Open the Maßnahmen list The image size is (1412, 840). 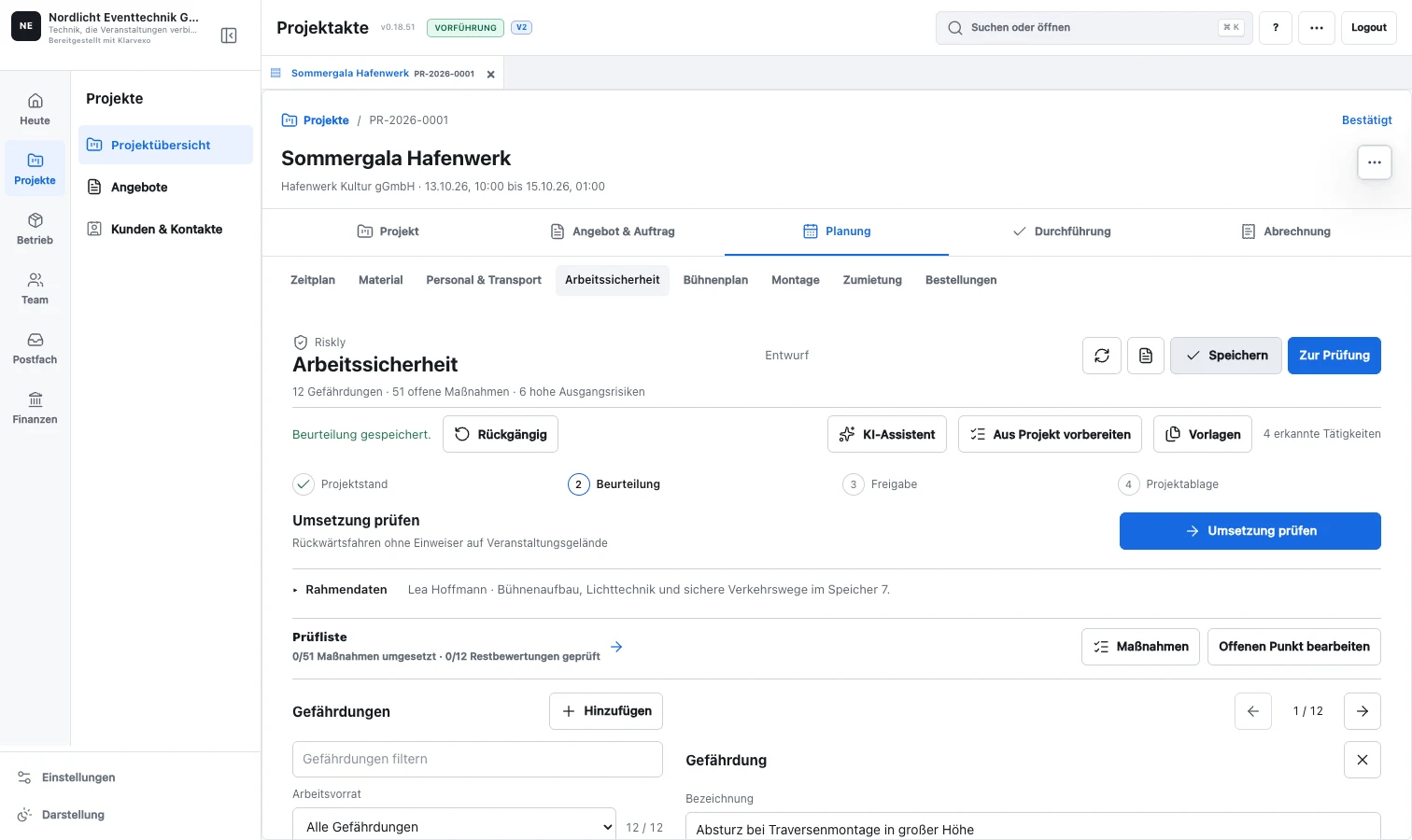pos(1140,647)
